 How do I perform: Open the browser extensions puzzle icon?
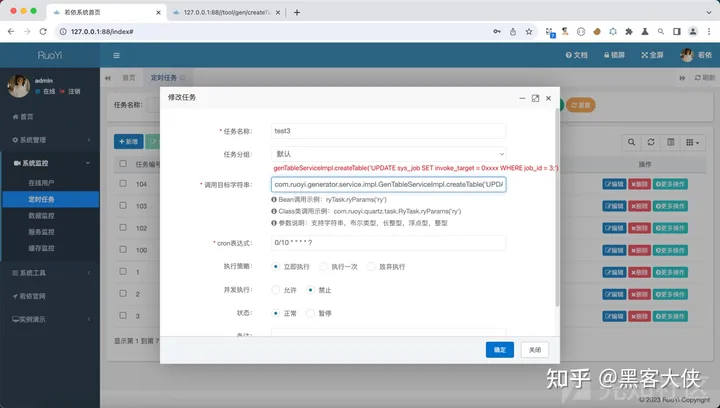pyautogui.click(x=629, y=32)
